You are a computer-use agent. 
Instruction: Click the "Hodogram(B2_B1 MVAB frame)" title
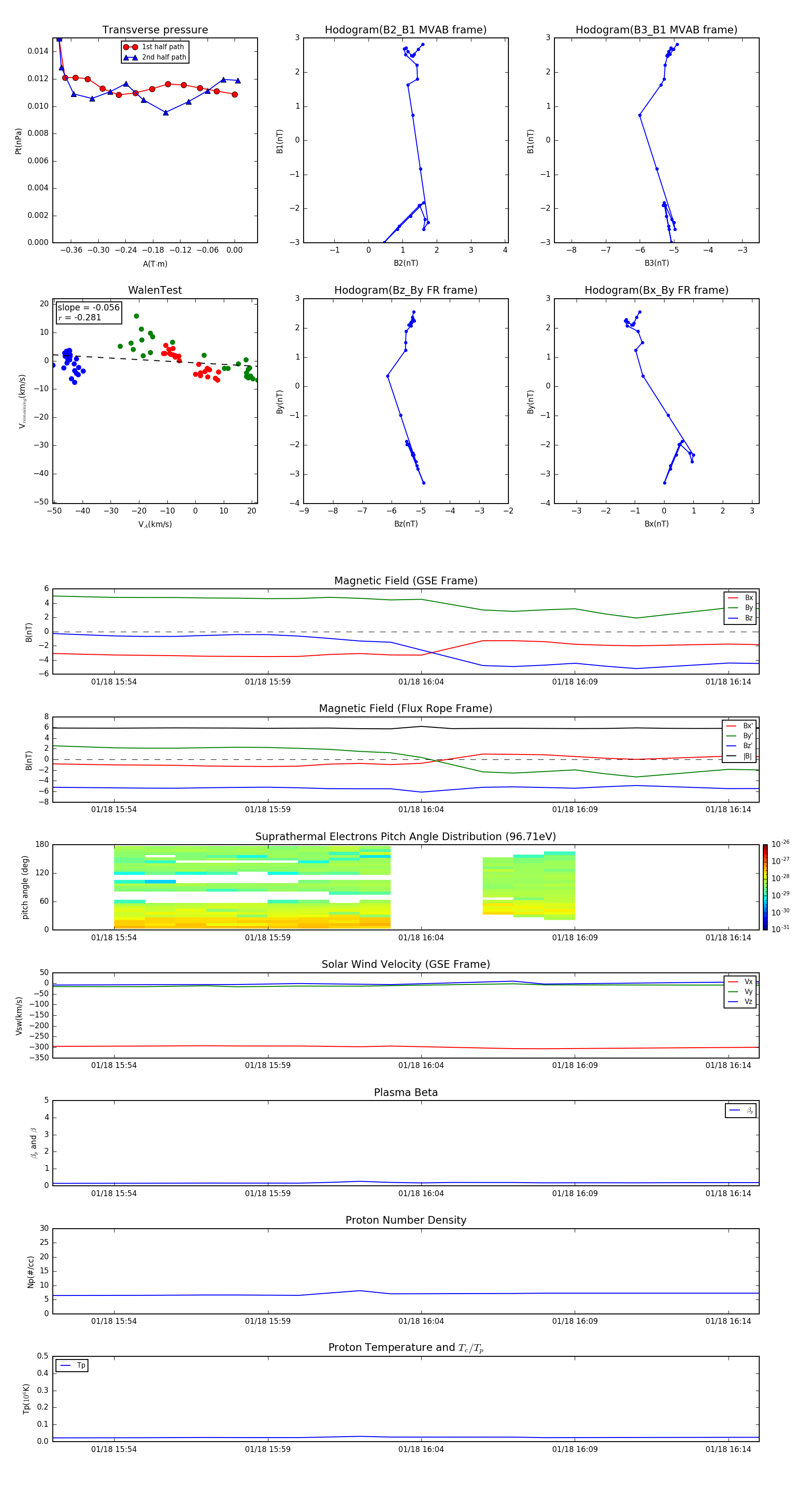pos(406,30)
